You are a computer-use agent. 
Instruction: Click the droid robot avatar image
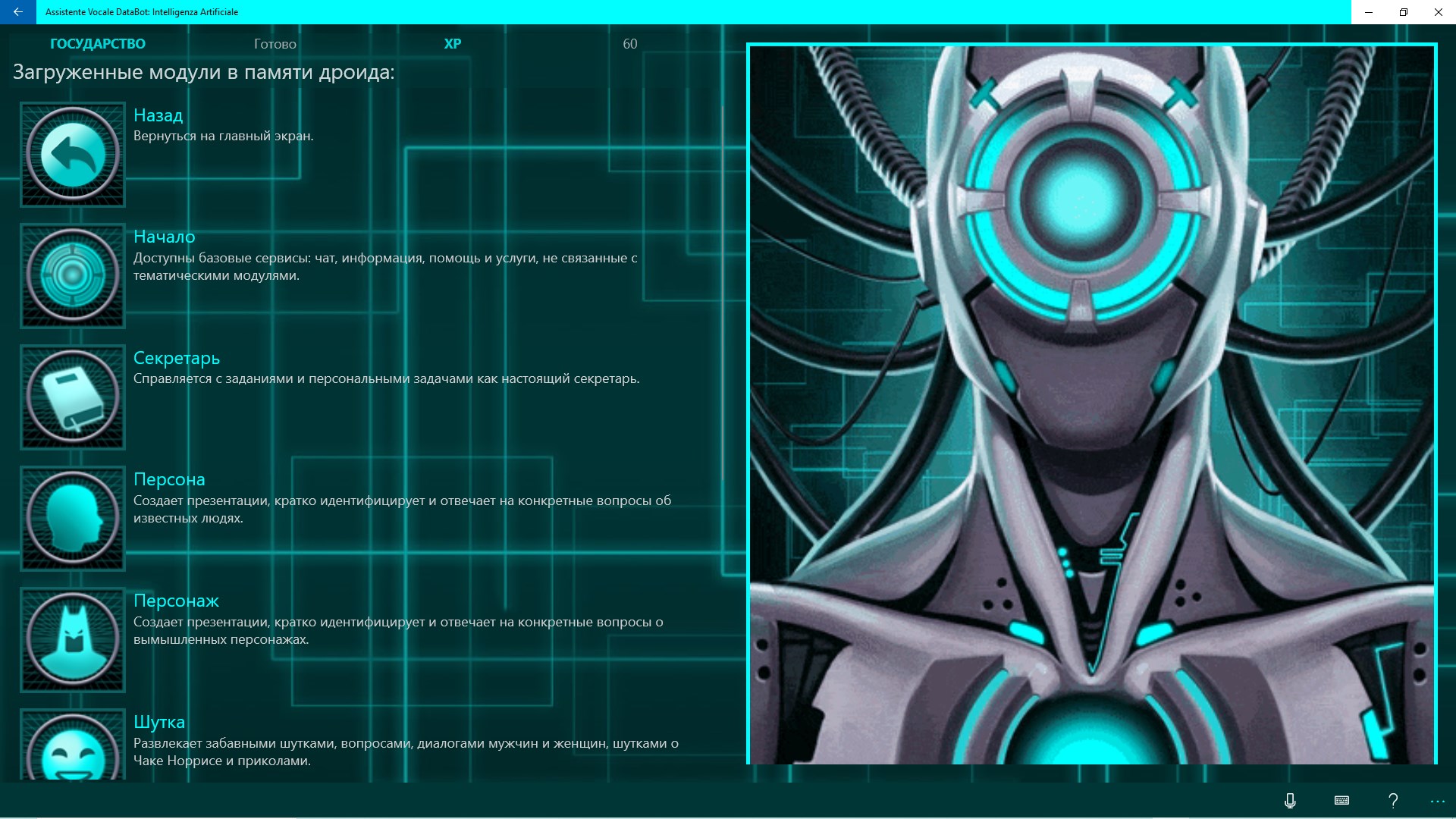click(1092, 404)
